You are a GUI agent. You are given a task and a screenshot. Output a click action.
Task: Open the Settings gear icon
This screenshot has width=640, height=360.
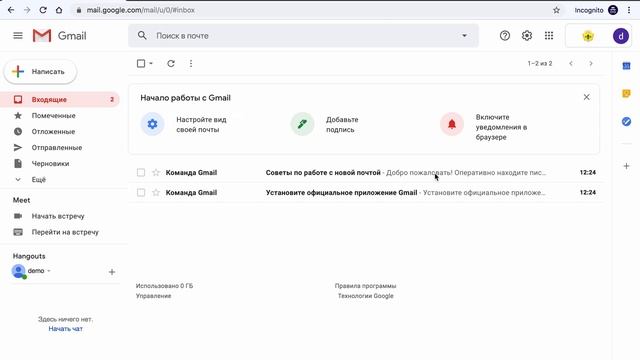[527, 36]
